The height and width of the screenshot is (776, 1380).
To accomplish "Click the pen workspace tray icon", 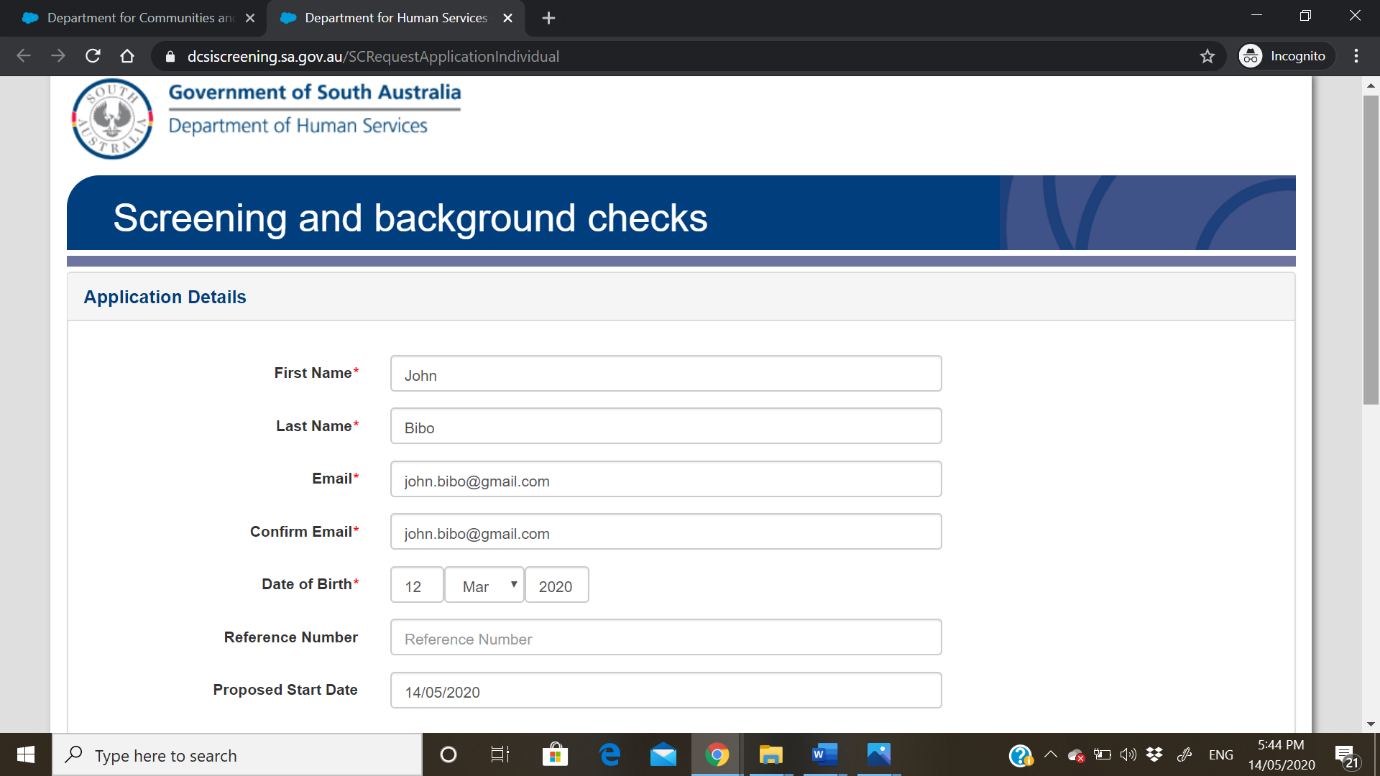I will click(x=1185, y=755).
